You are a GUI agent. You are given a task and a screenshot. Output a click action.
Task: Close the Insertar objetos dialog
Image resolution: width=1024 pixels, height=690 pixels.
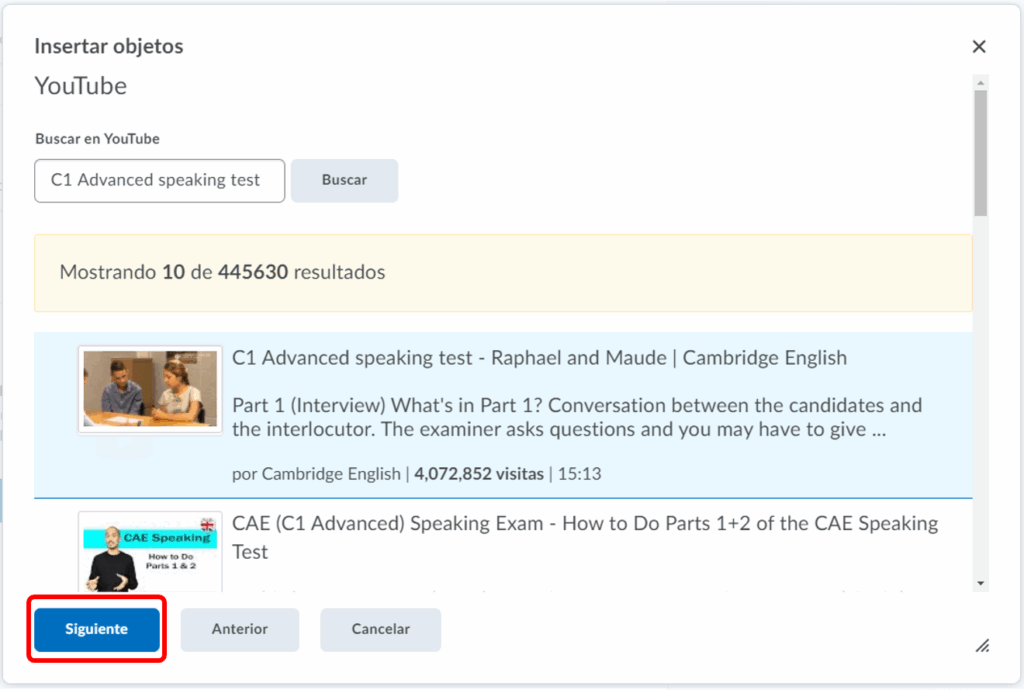979,47
